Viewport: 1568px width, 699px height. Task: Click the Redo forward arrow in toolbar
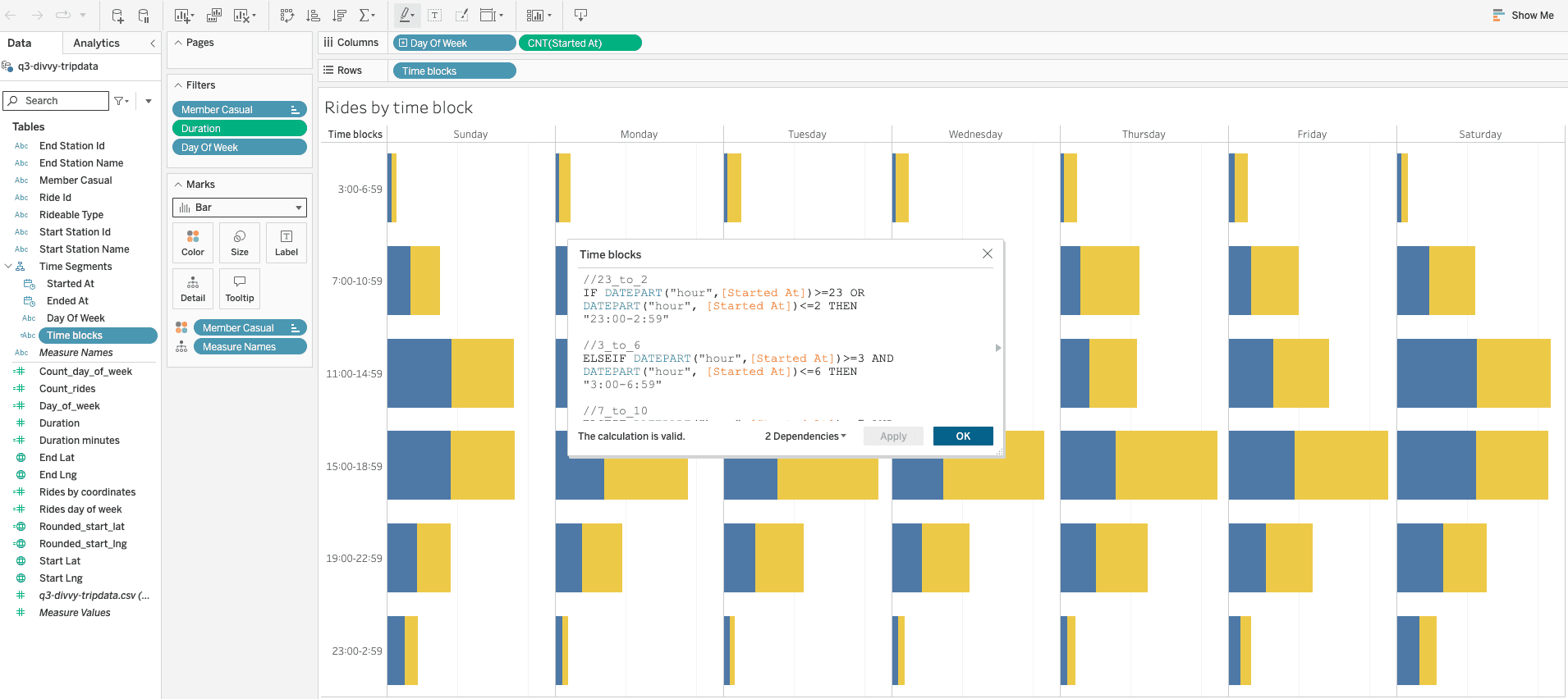(x=37, y=16)
